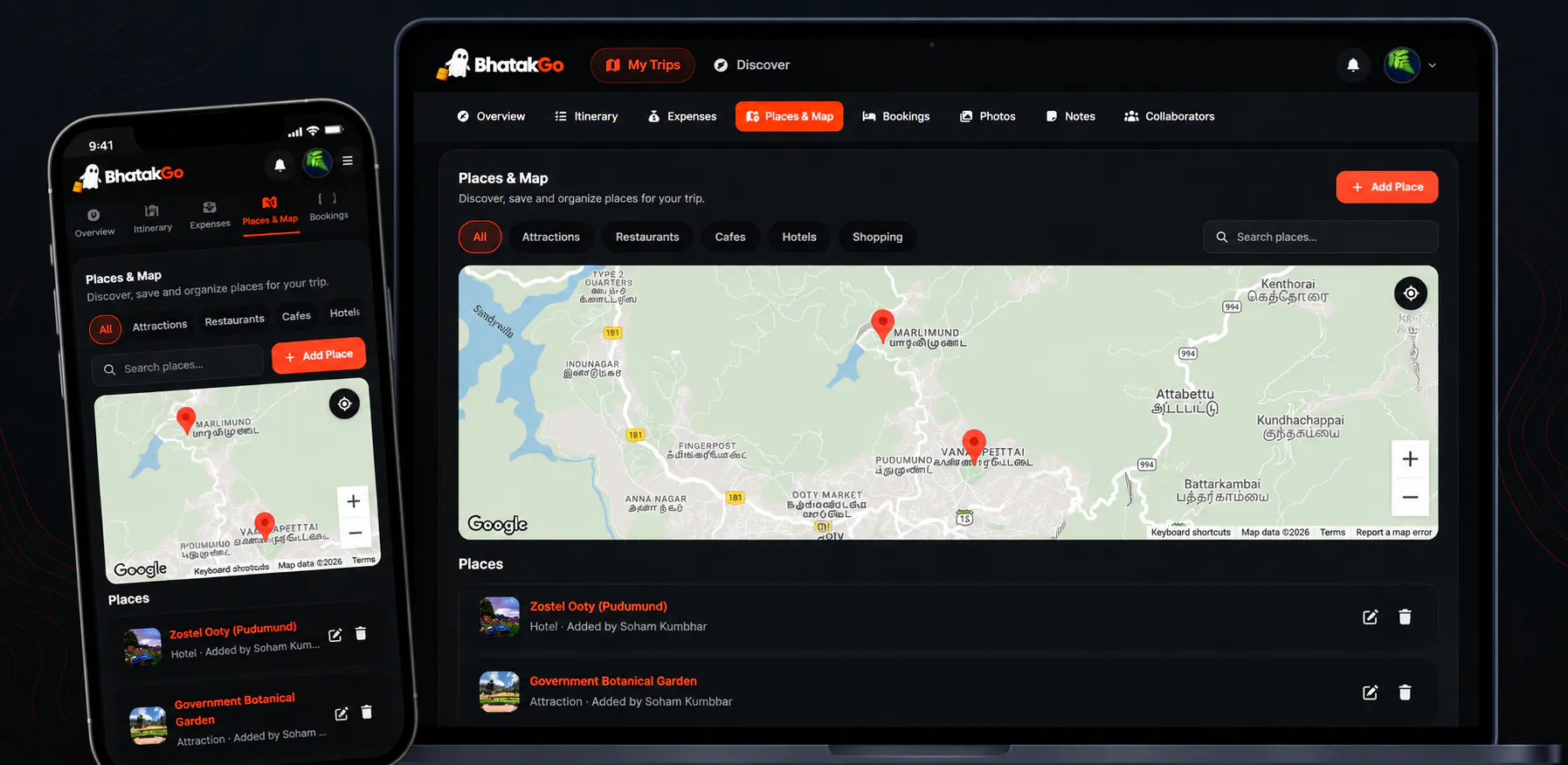Open the profile avatar on the laptop
This screenshot has height=765, width=1568.
(x=1402, y=65)
